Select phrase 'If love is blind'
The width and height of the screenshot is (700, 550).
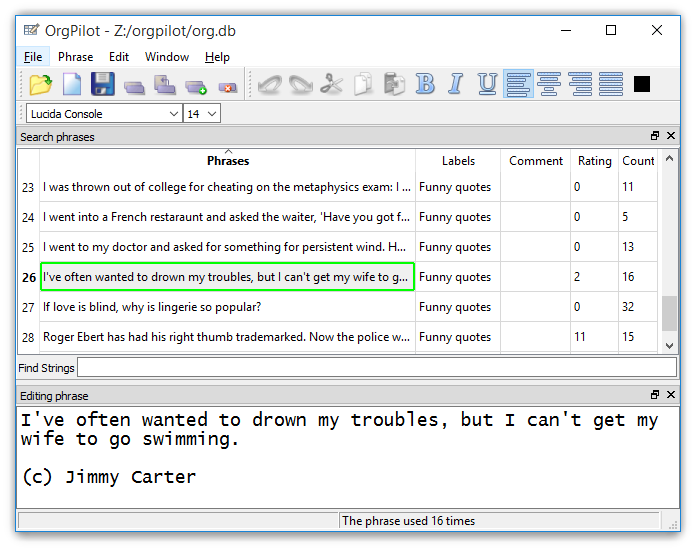click(x=227, y=307)
